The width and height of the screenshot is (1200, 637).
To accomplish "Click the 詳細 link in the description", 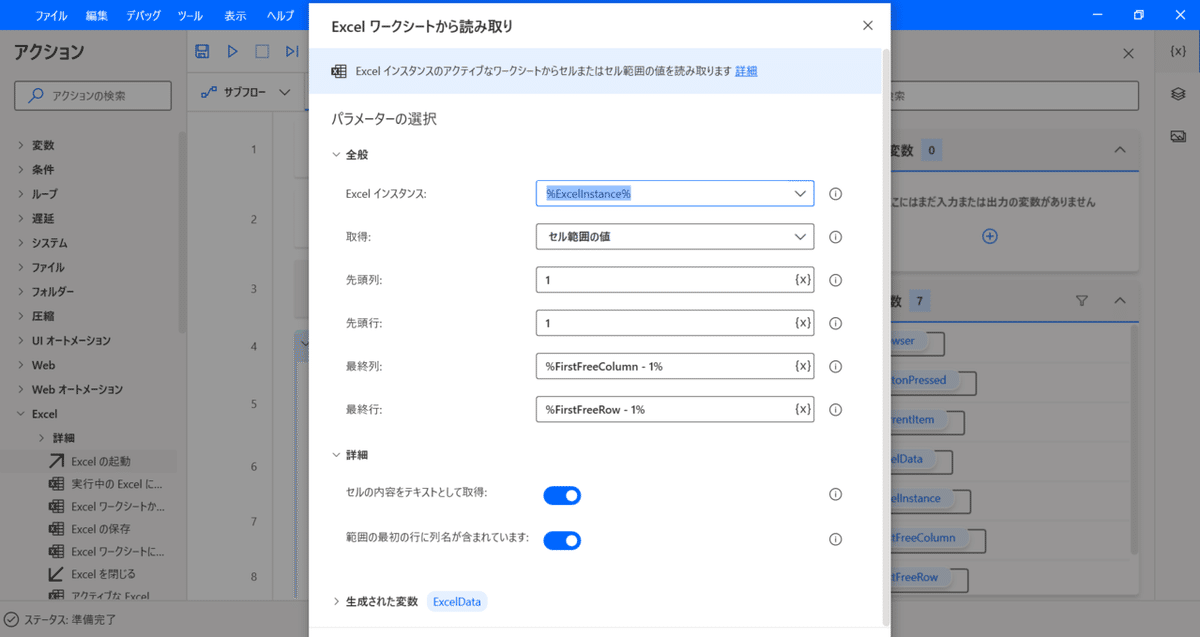I will (x=745, y=71).
